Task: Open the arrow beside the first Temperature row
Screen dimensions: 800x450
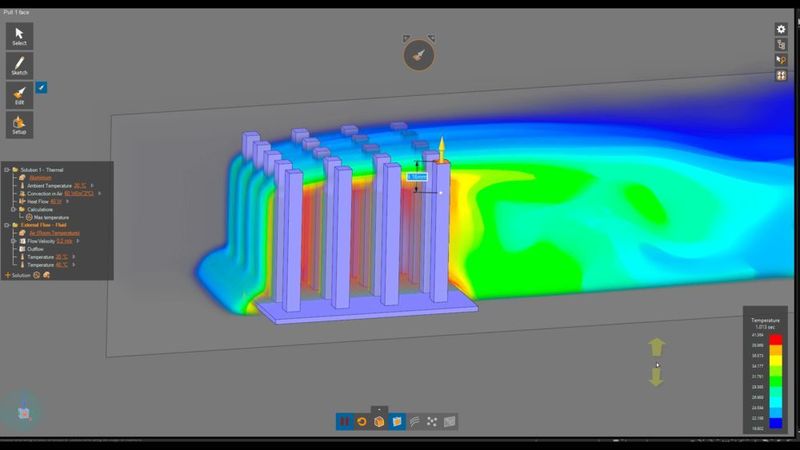Action: (x=74, y=257)
